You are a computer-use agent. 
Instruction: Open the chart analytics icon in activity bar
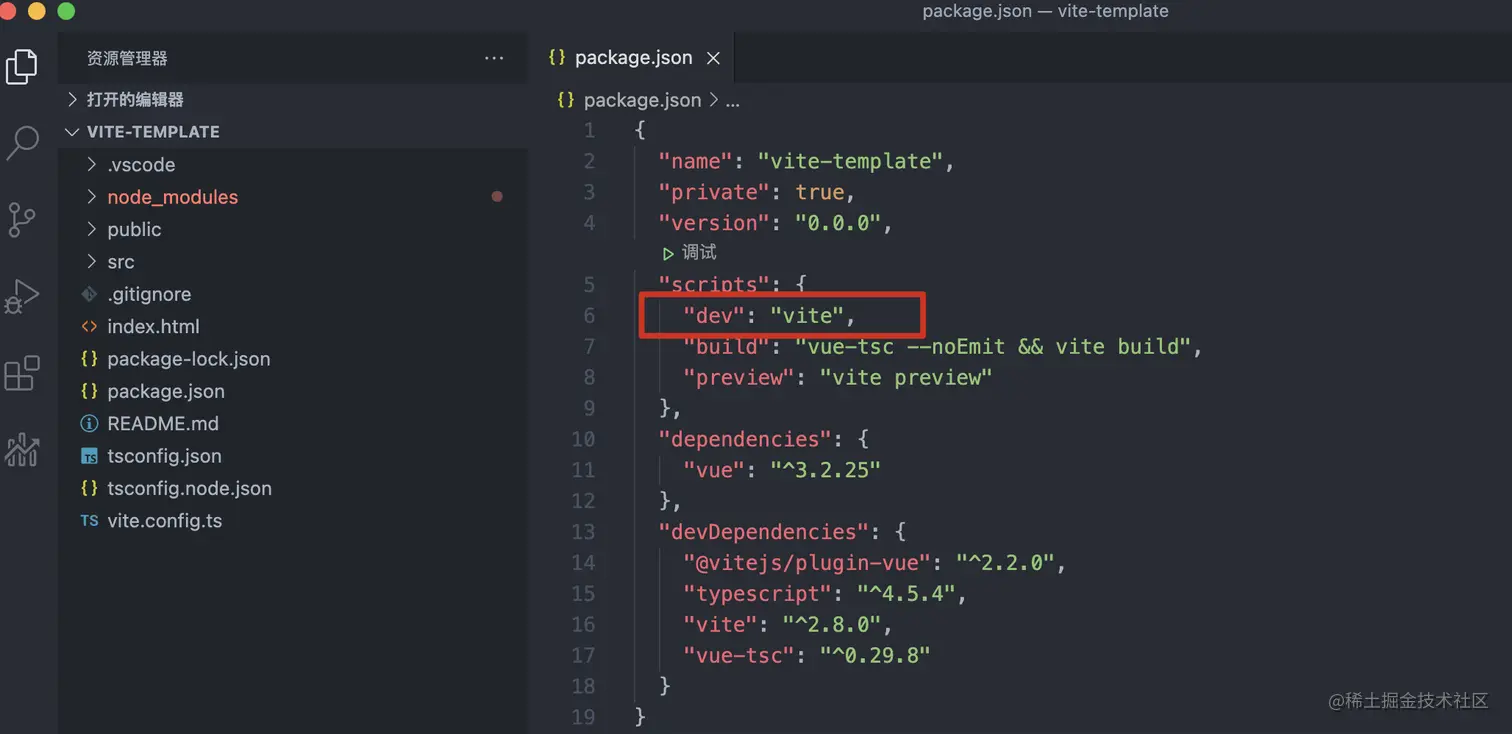[x=22, y=450]
